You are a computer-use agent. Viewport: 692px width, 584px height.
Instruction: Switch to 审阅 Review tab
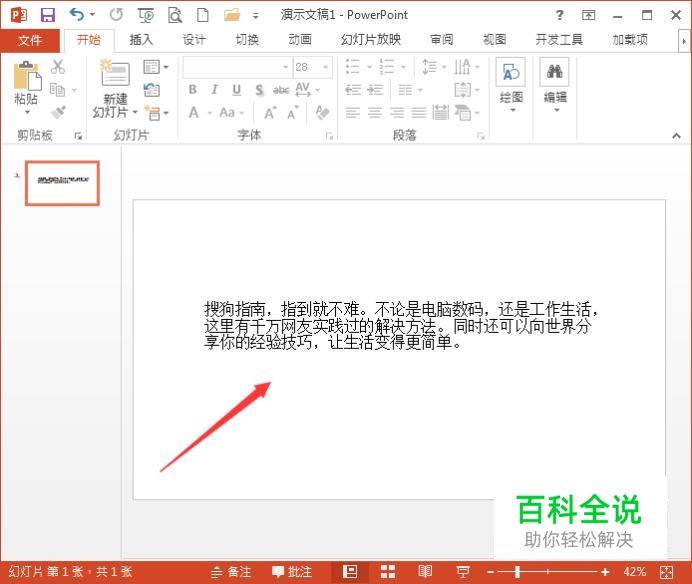click(x=442, y=40)
